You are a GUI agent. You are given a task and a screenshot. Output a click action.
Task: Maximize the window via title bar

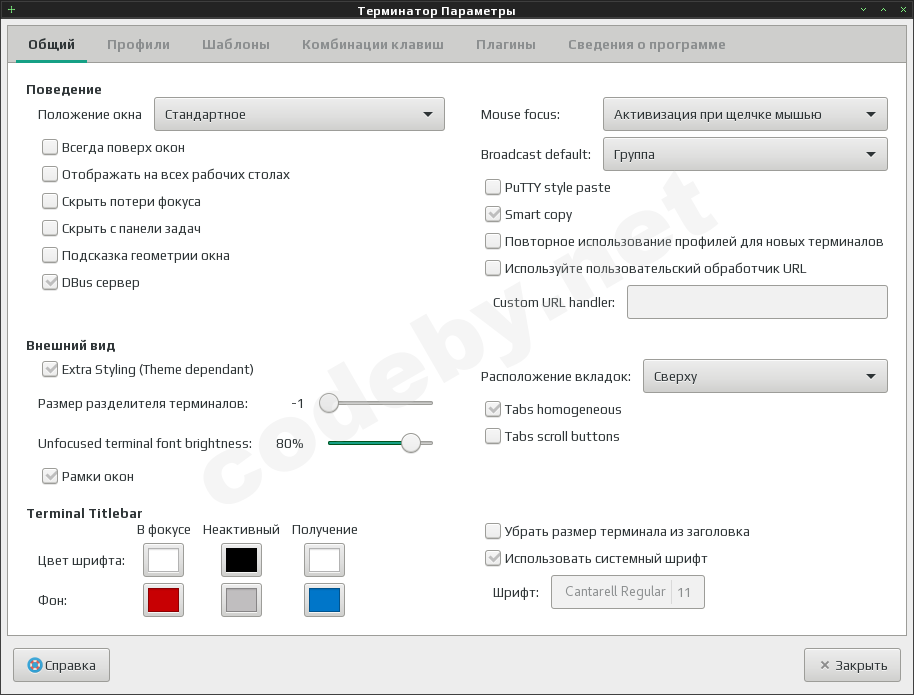[x=883, y=9]
